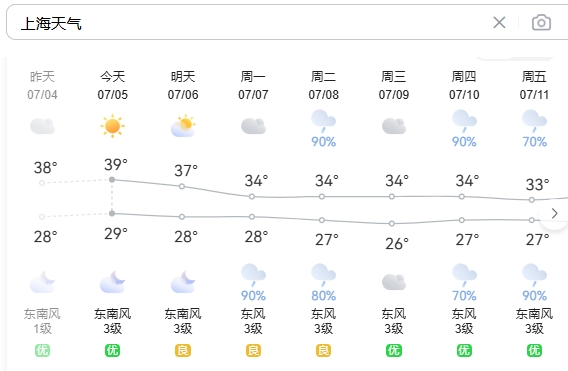Select the 周四 07/10 day column header
The image size is (568, 371).
(x=464, y=86)
